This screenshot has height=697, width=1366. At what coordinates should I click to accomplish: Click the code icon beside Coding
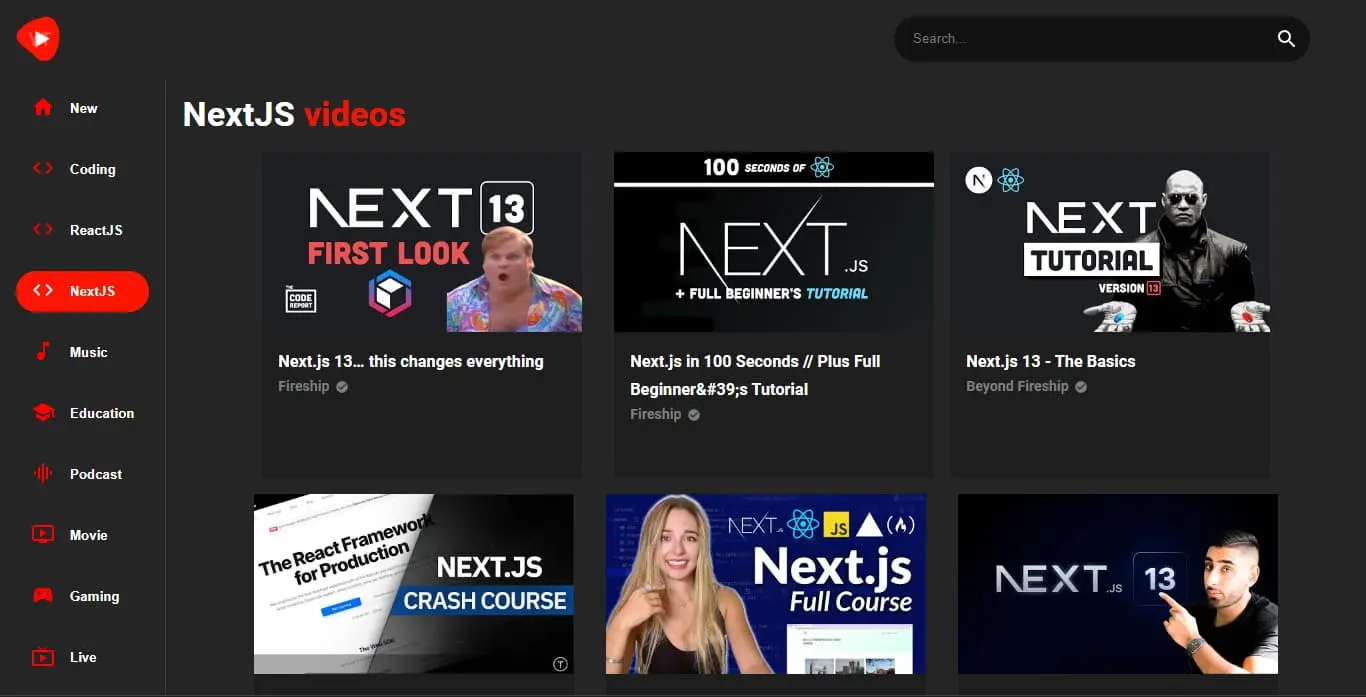(43, 168)
